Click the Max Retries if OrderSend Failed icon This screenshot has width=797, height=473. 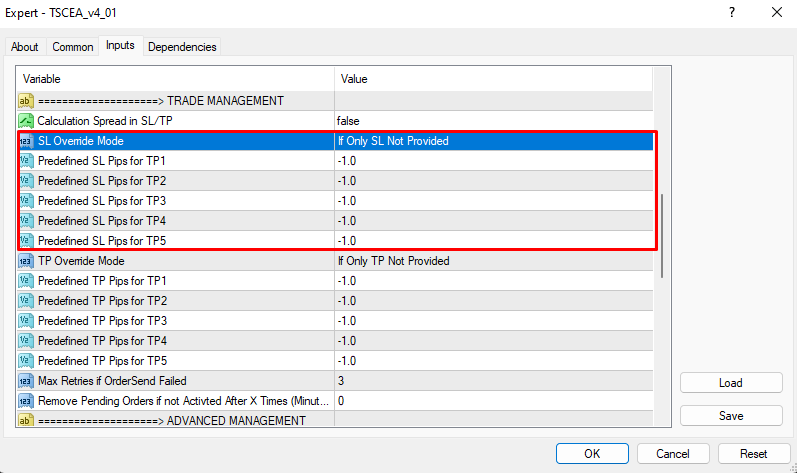[x=27, y=381]
